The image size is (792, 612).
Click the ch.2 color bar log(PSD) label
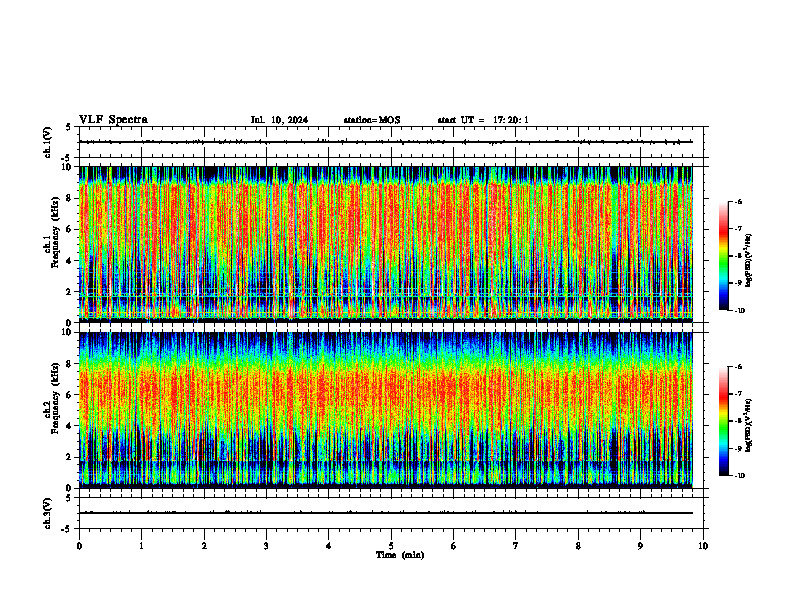749,423
